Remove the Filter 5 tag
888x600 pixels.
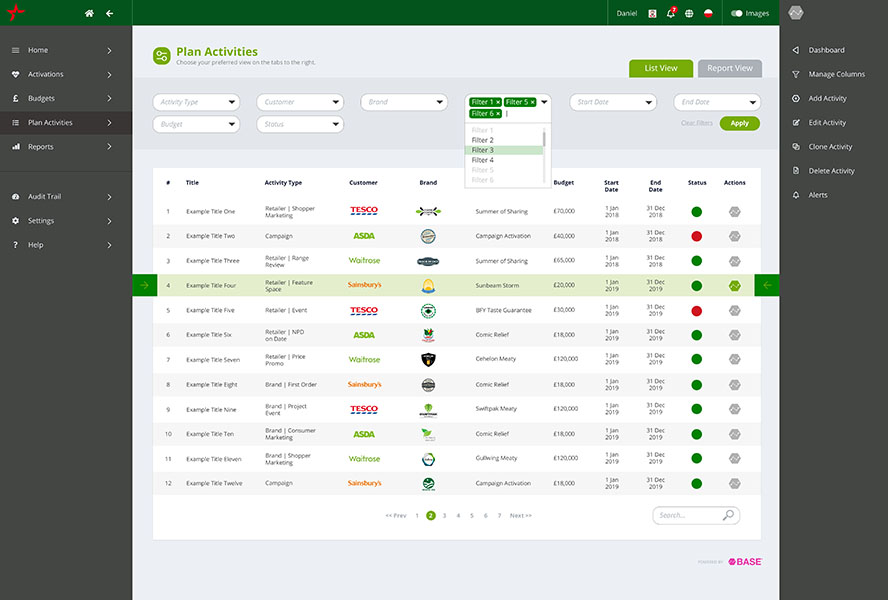[x=532, y=102]
